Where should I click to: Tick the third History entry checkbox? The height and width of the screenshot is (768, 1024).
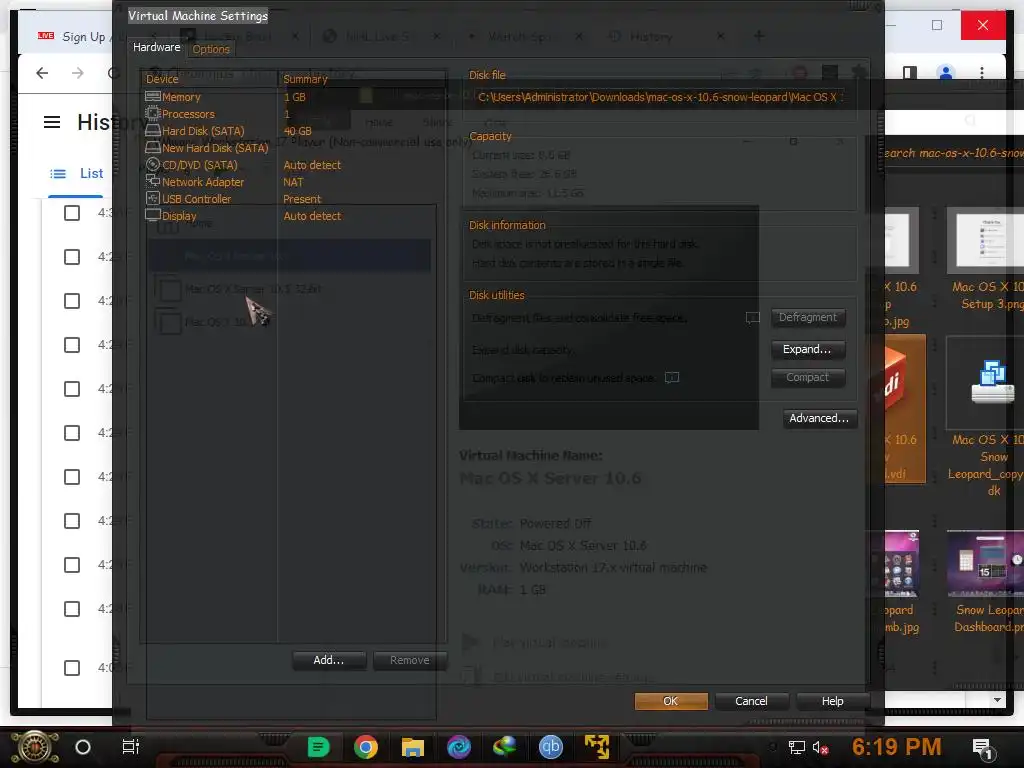coord(72,301)
